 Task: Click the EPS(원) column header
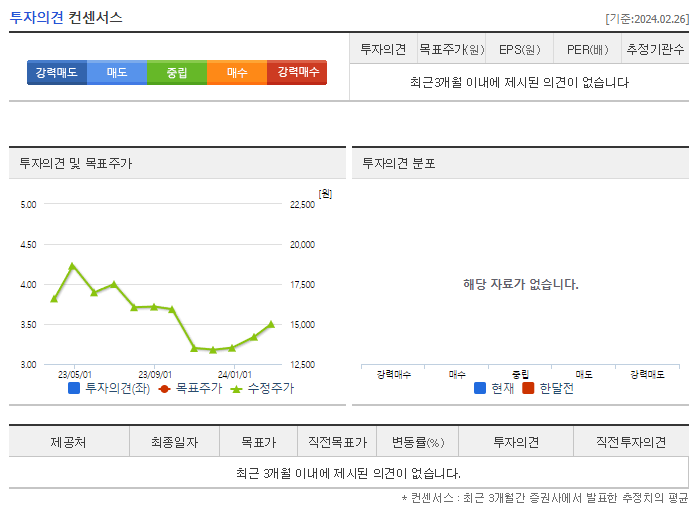coord(519,49)
